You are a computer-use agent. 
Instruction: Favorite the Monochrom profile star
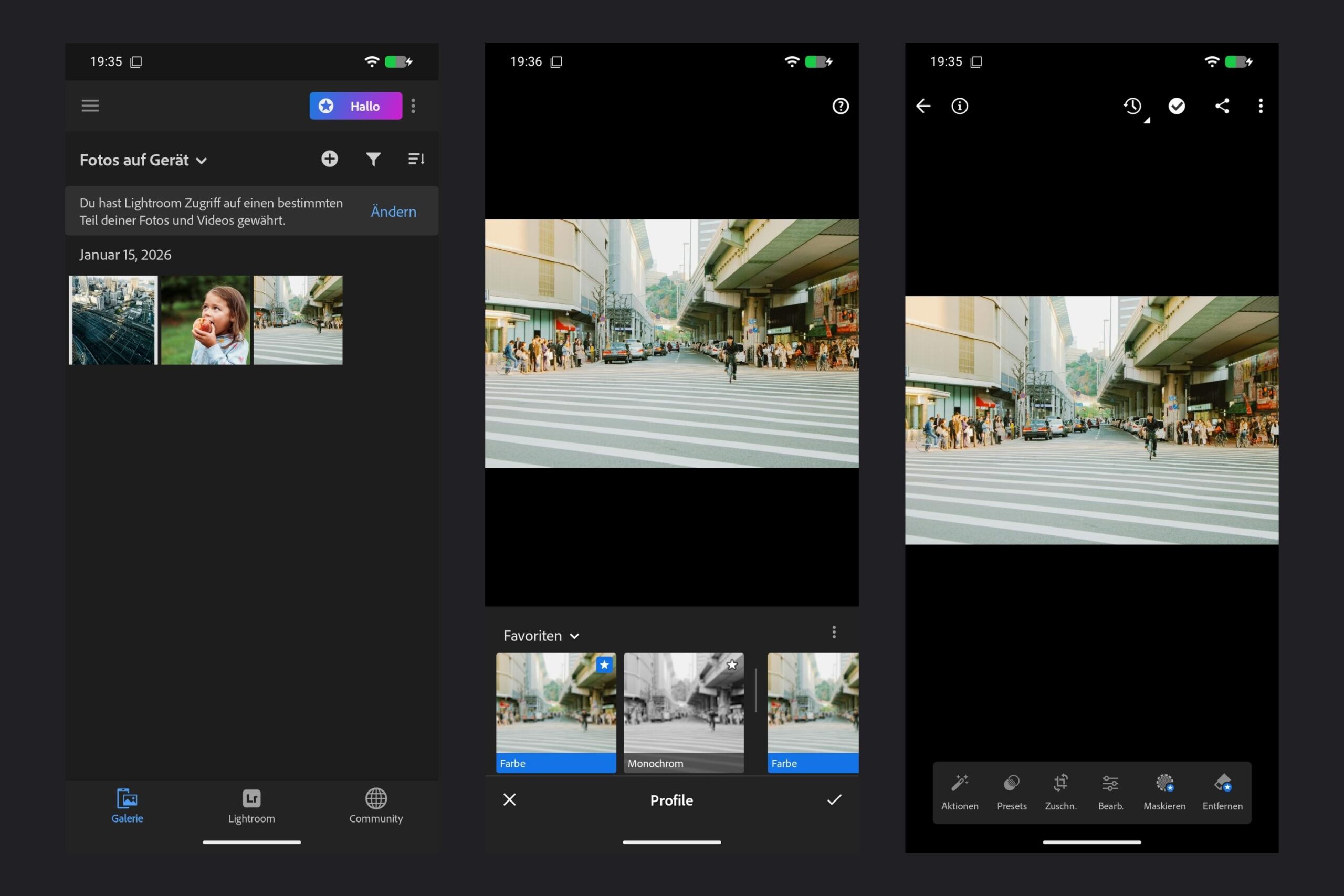[x=732, y=665]
